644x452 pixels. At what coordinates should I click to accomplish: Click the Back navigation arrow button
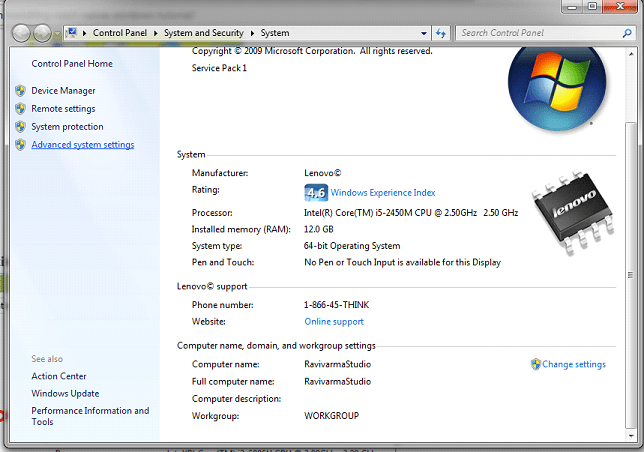(x=21, y=33)
